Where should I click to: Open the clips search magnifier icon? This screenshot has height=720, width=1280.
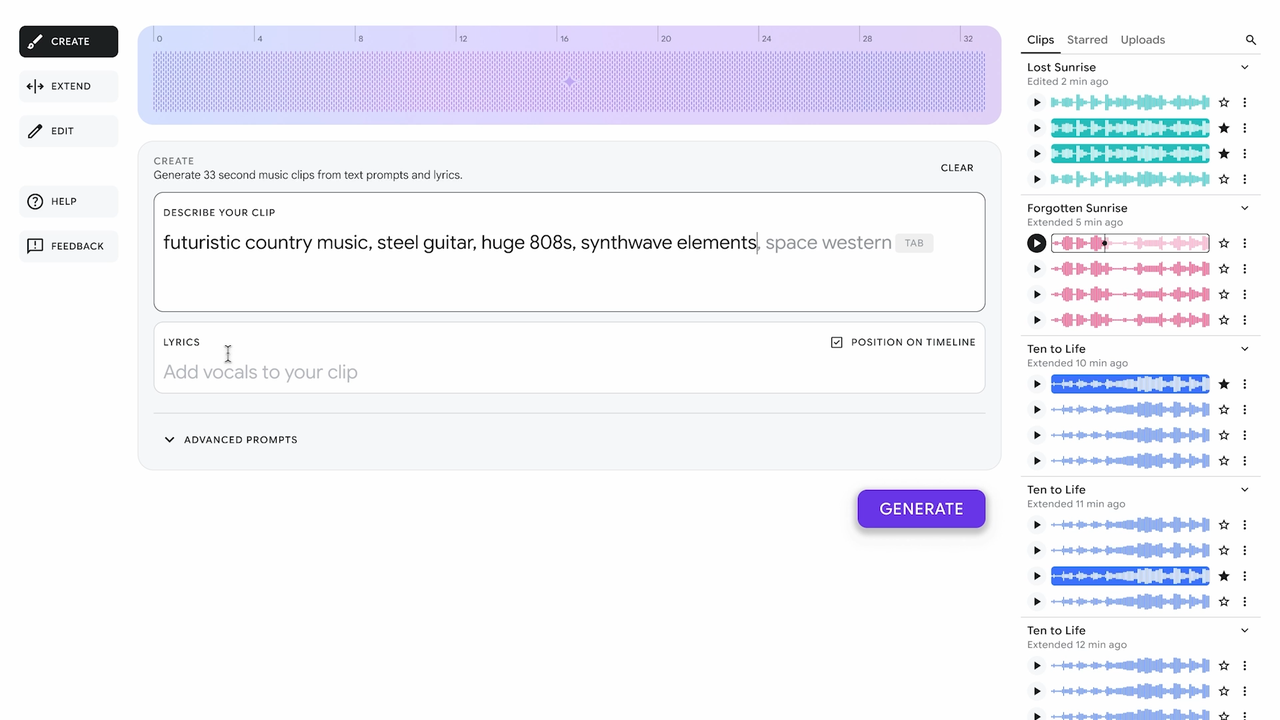point(1251,40)
